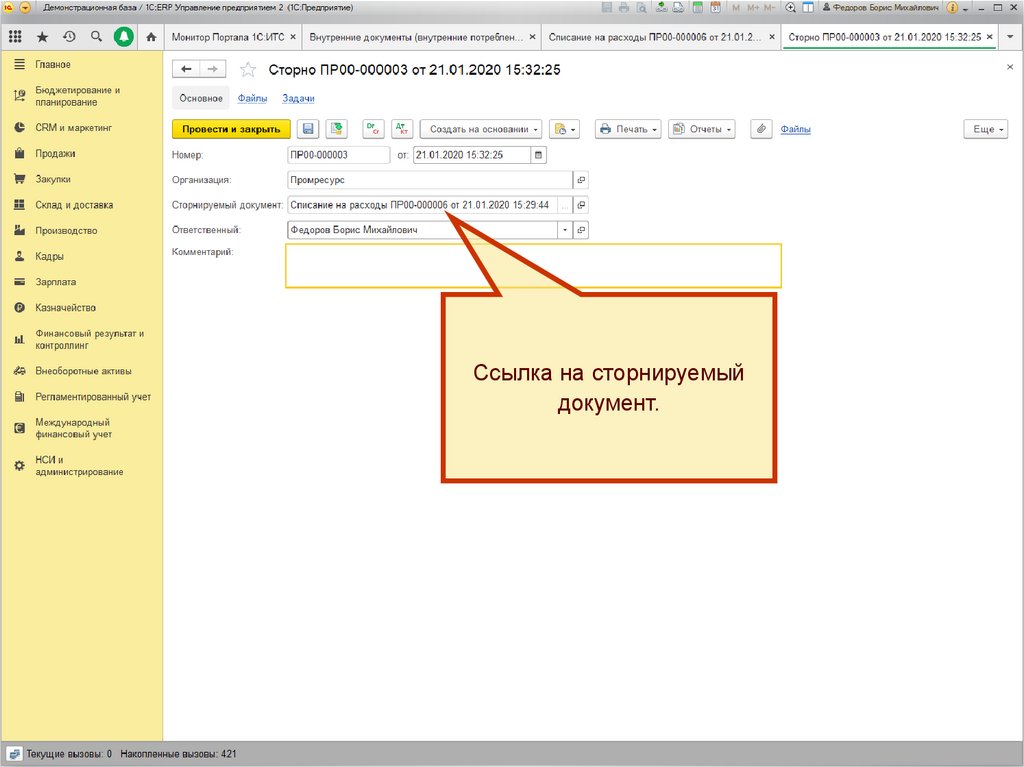Open the sections menu grid icon
1024x767 pixels.
click(15, 37)
